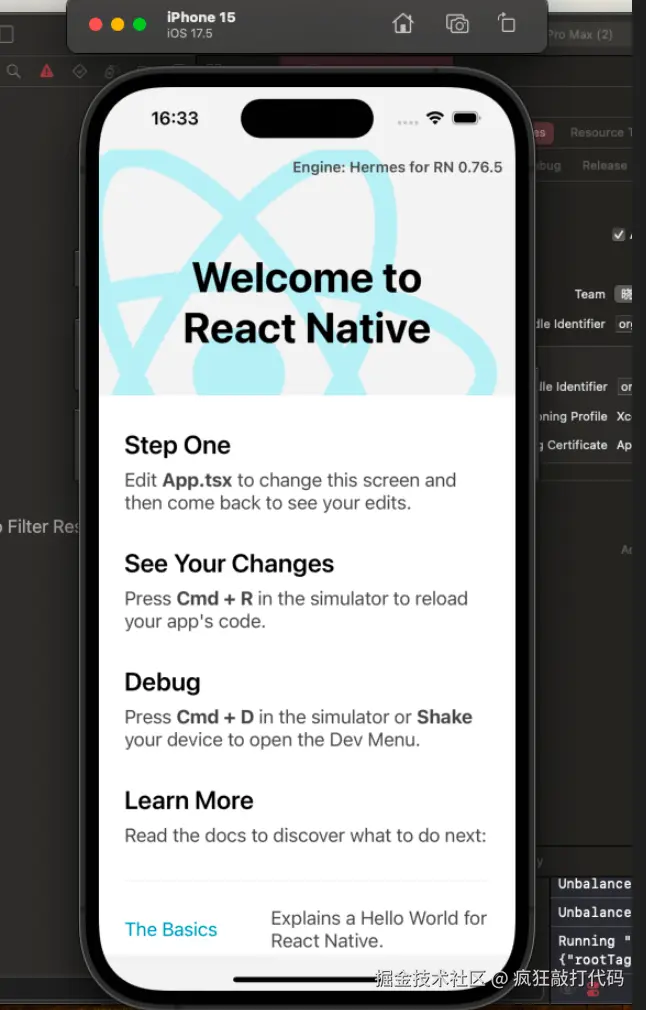Click the Provisioning Profile value in Xcode
Screen dimensions: 646x1010
[624, 416]
